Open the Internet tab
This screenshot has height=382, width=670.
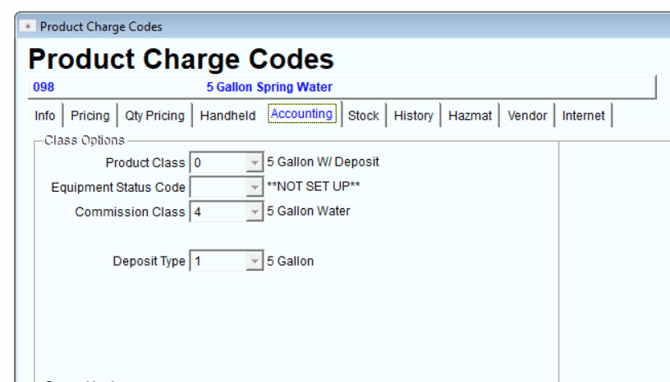pyautogui.click(x=583, y=115)
